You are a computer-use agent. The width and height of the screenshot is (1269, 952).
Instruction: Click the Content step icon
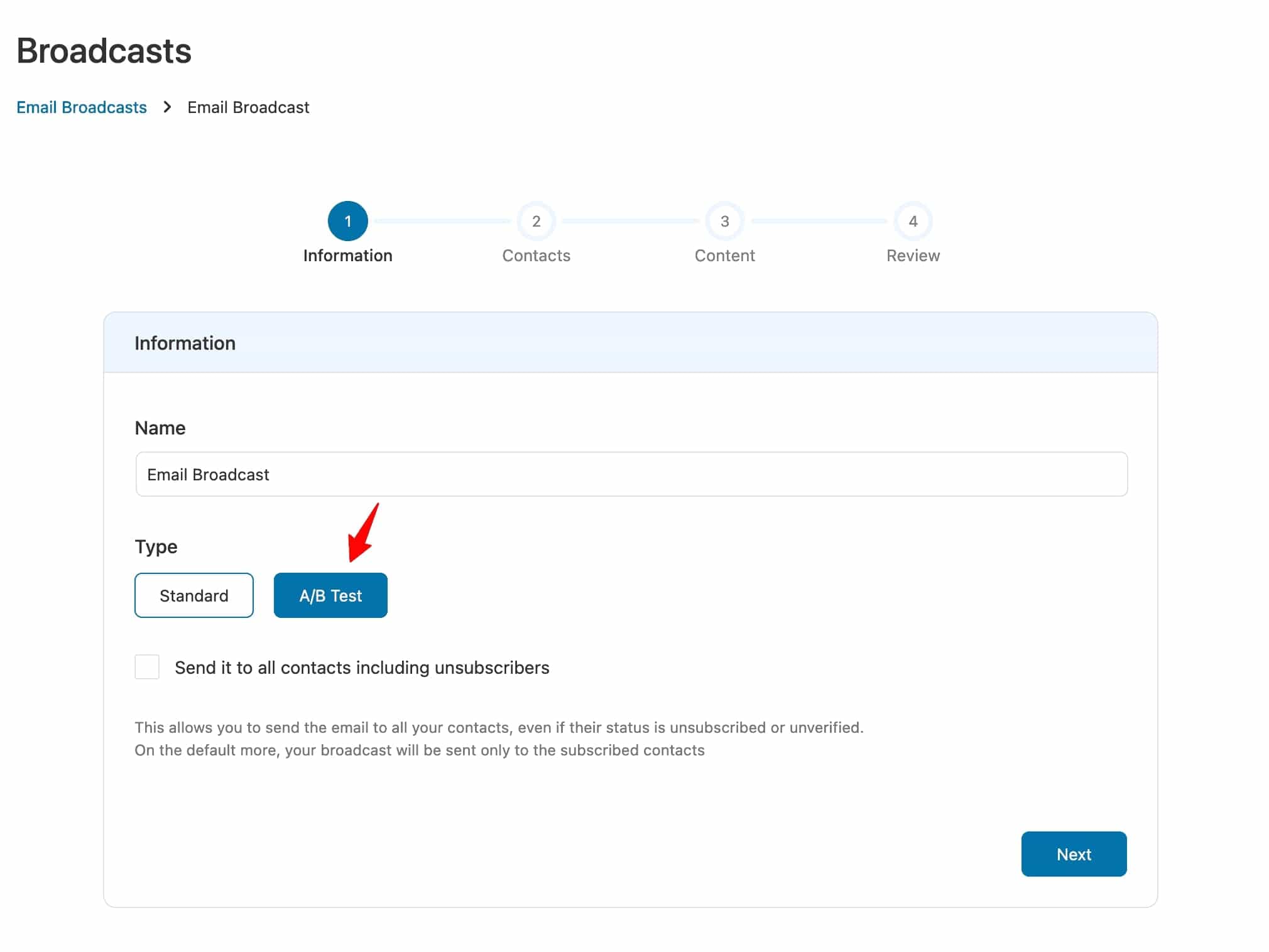(725, 220)
